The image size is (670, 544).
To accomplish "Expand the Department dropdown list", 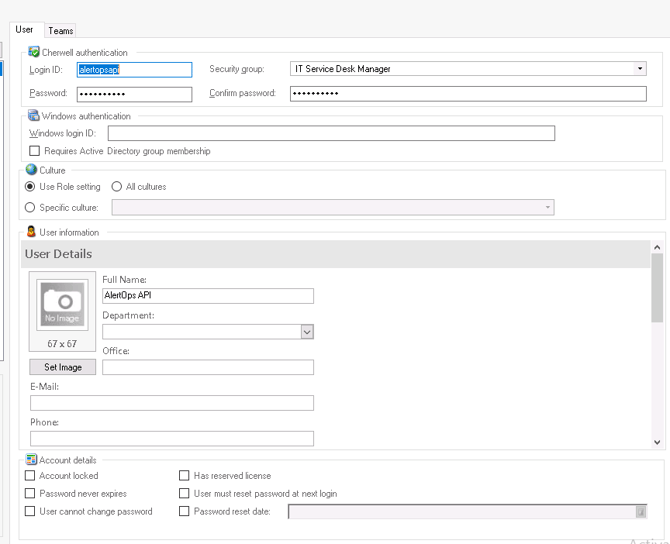I will coord(307,332).
